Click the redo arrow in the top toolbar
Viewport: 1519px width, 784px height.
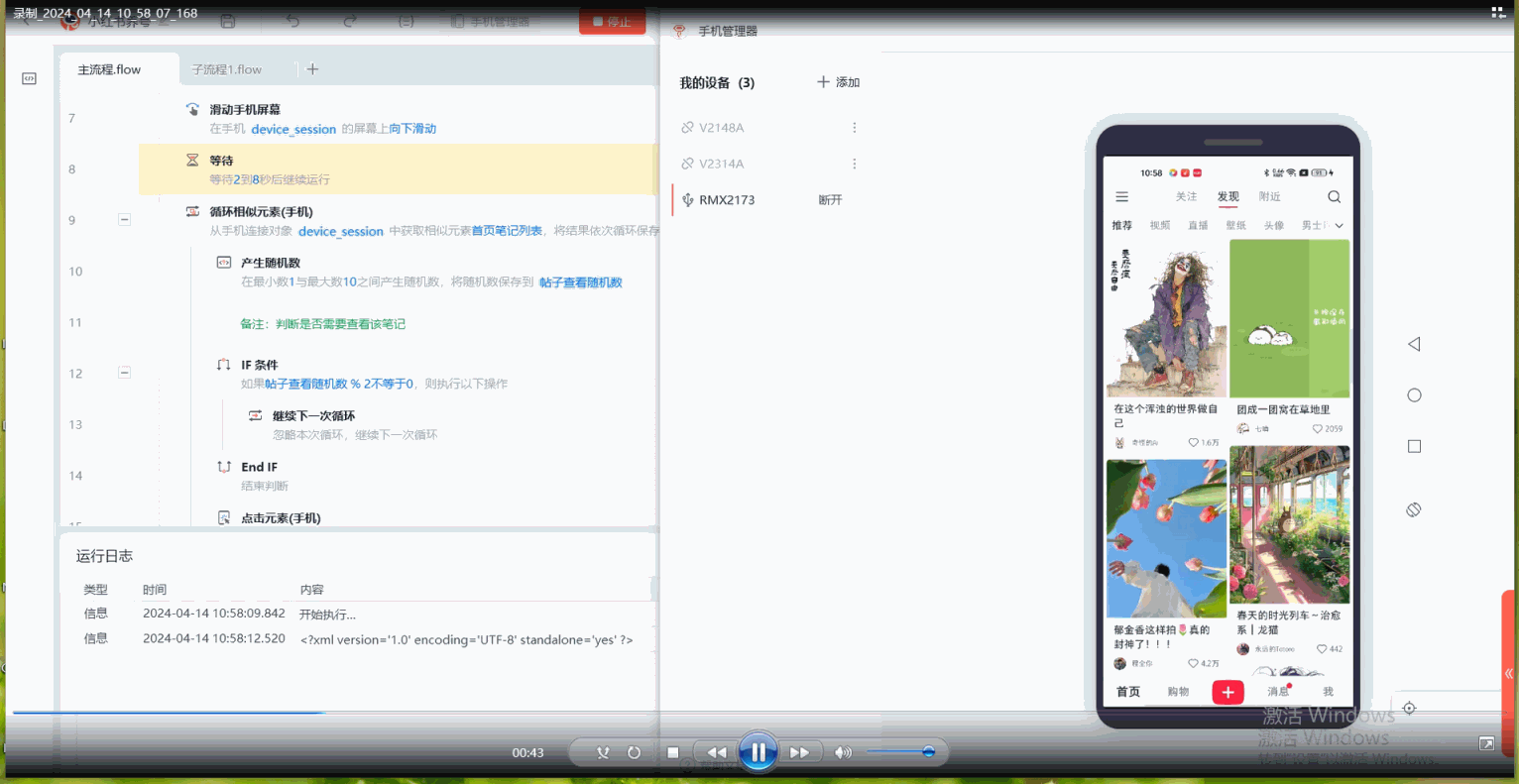tap(349, 21)
